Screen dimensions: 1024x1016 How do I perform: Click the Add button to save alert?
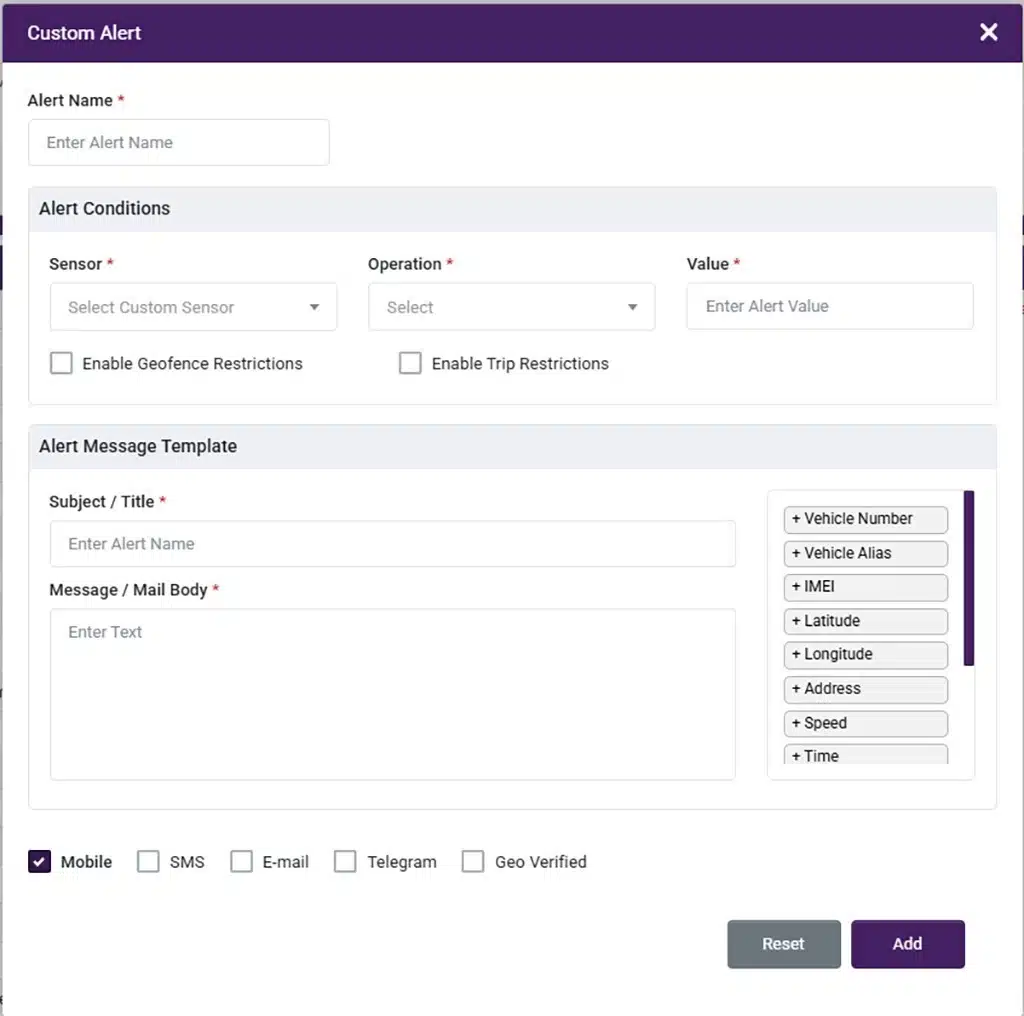coord(907,943)
